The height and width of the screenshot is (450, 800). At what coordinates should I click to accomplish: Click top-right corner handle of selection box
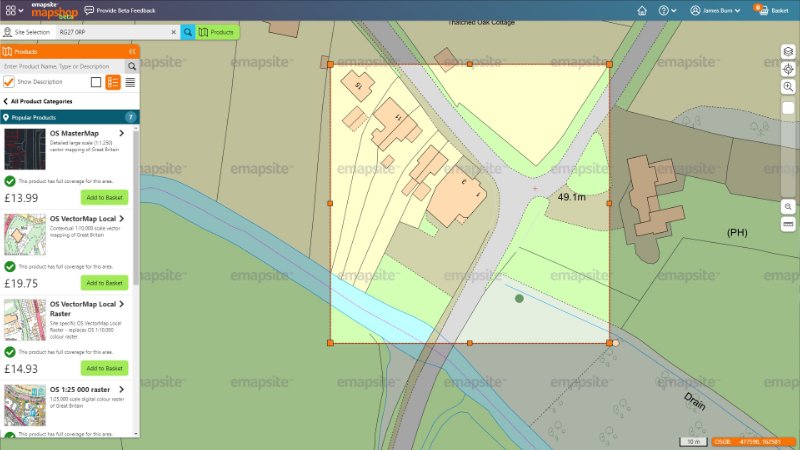coord(609,64)
